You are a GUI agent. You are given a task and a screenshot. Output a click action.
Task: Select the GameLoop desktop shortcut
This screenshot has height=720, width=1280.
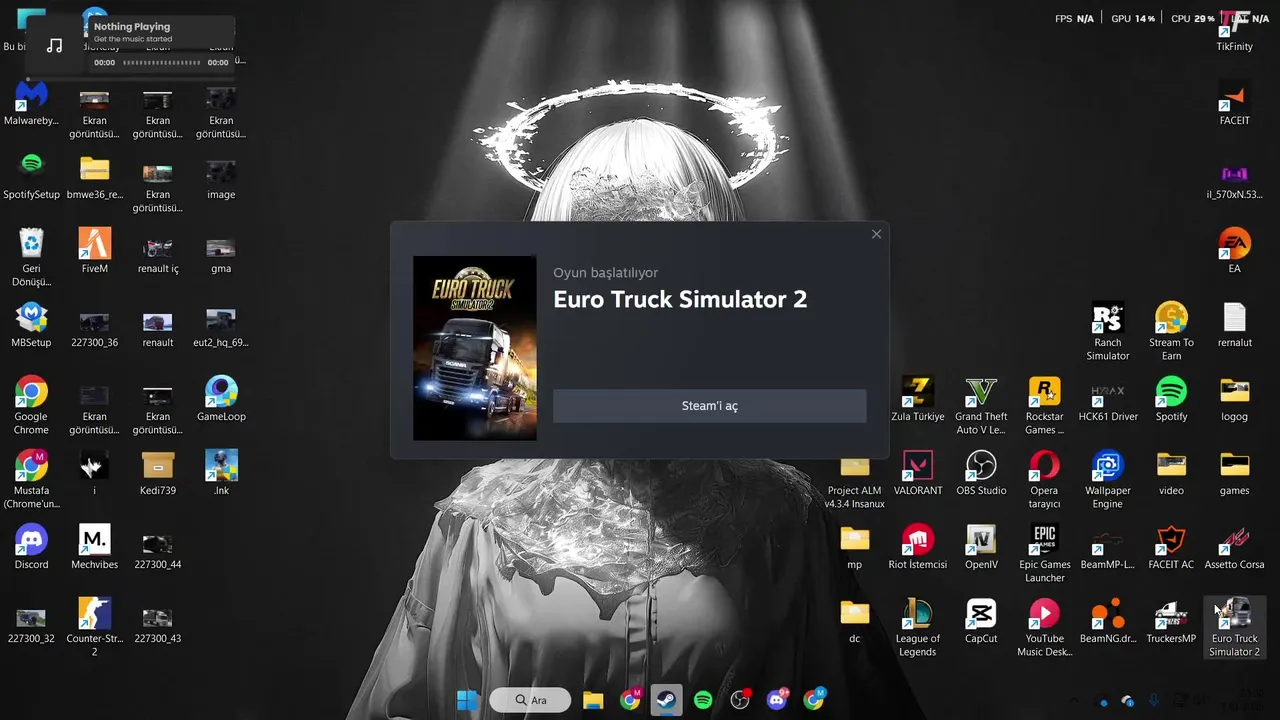(x=221, y=399)
